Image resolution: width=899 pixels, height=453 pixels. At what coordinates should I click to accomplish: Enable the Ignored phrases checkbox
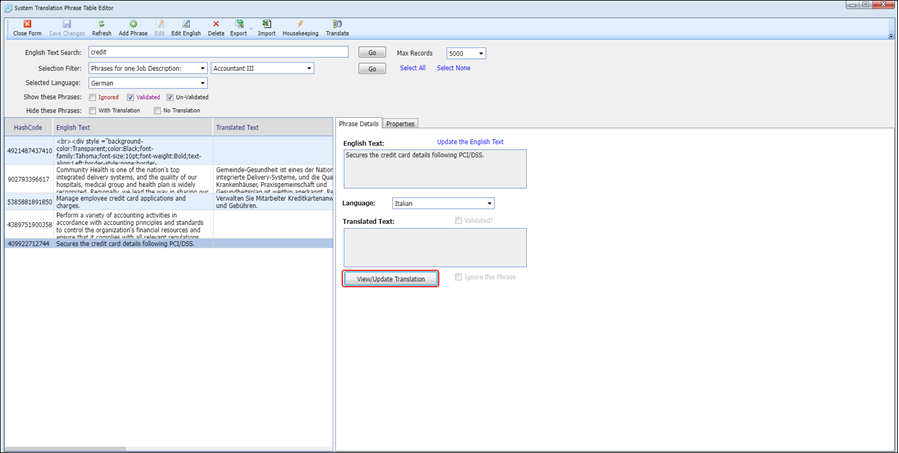pos(92,97)
